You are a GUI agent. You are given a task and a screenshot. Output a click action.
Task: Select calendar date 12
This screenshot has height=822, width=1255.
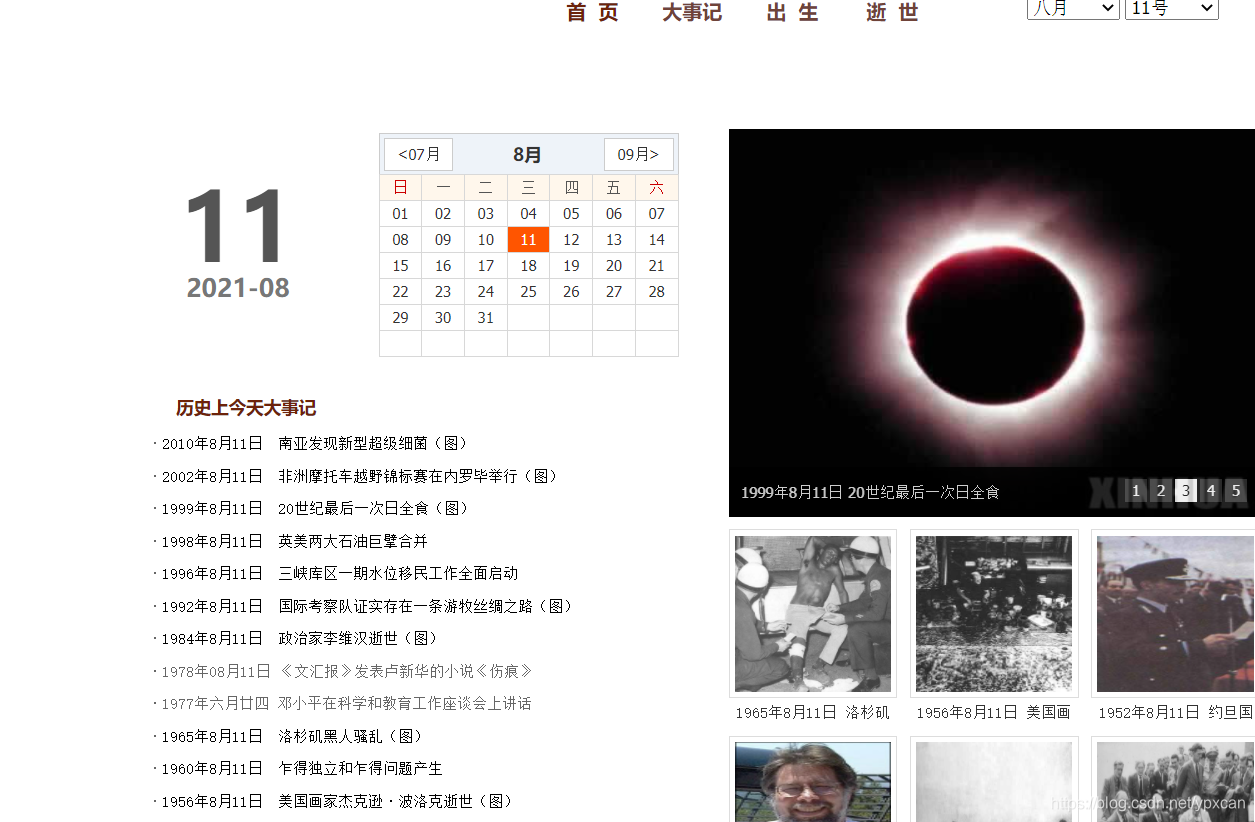(x=571, y=239)
